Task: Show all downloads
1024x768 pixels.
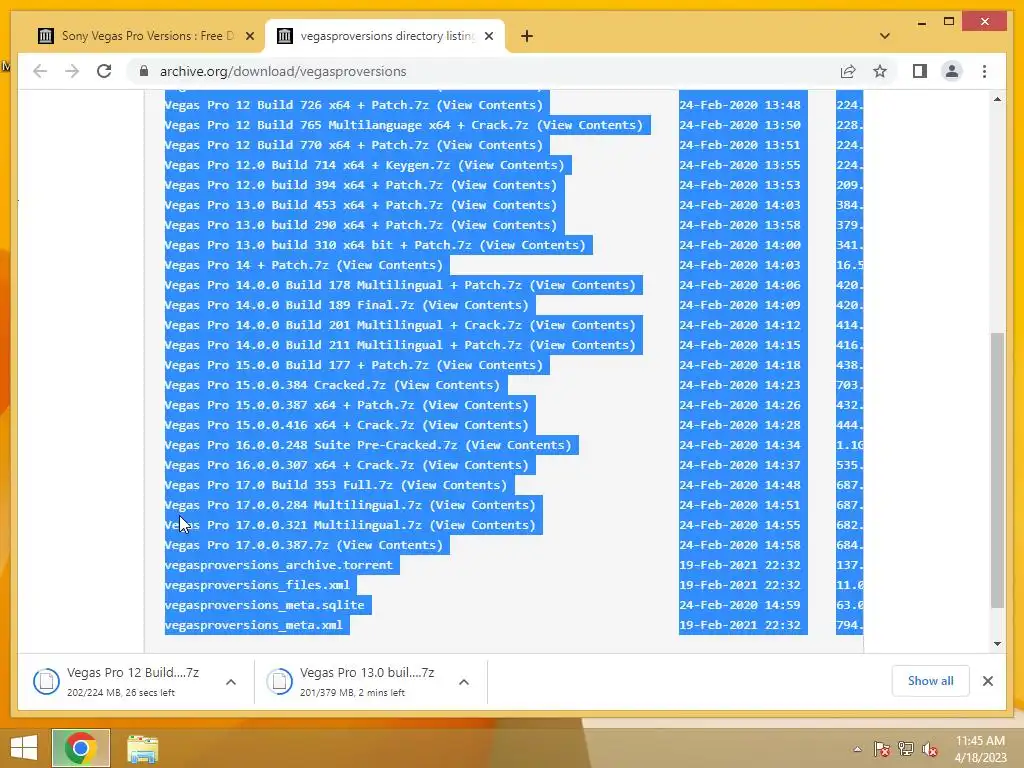Action: pyautogui.click(x=930, y=680)
